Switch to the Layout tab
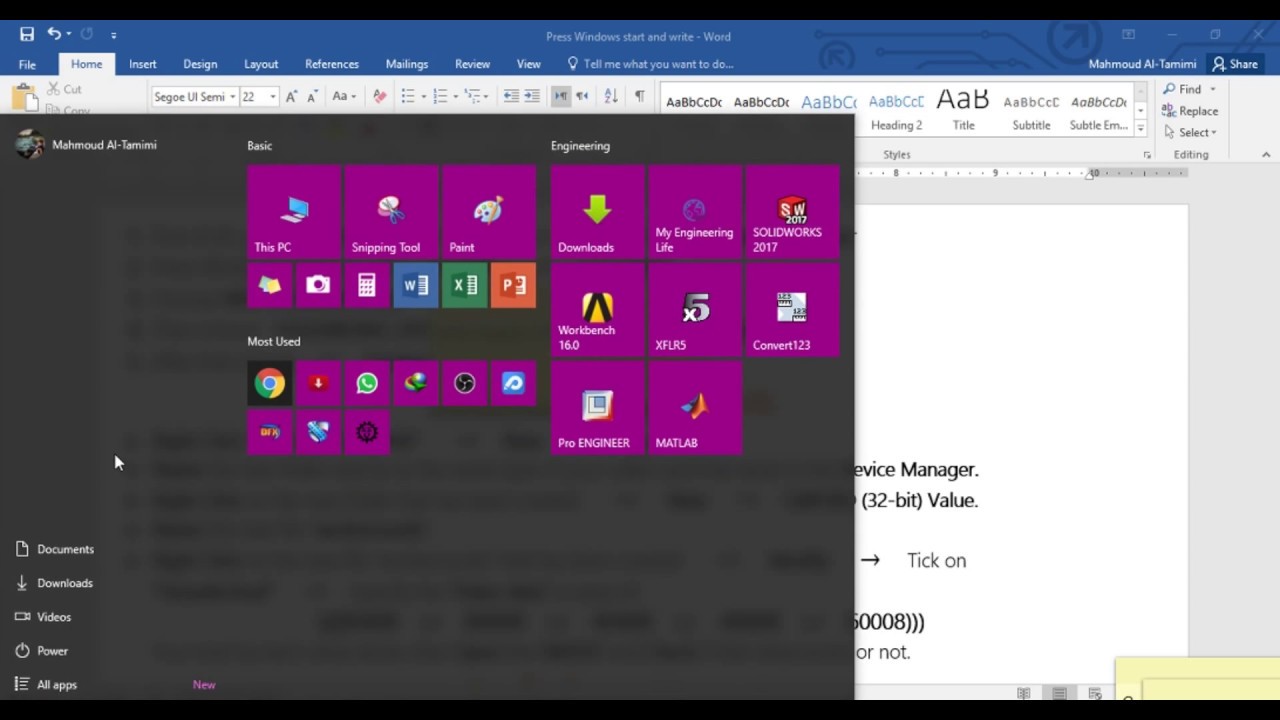Screen dimensions: 1280x720 [x=261, y=64]
